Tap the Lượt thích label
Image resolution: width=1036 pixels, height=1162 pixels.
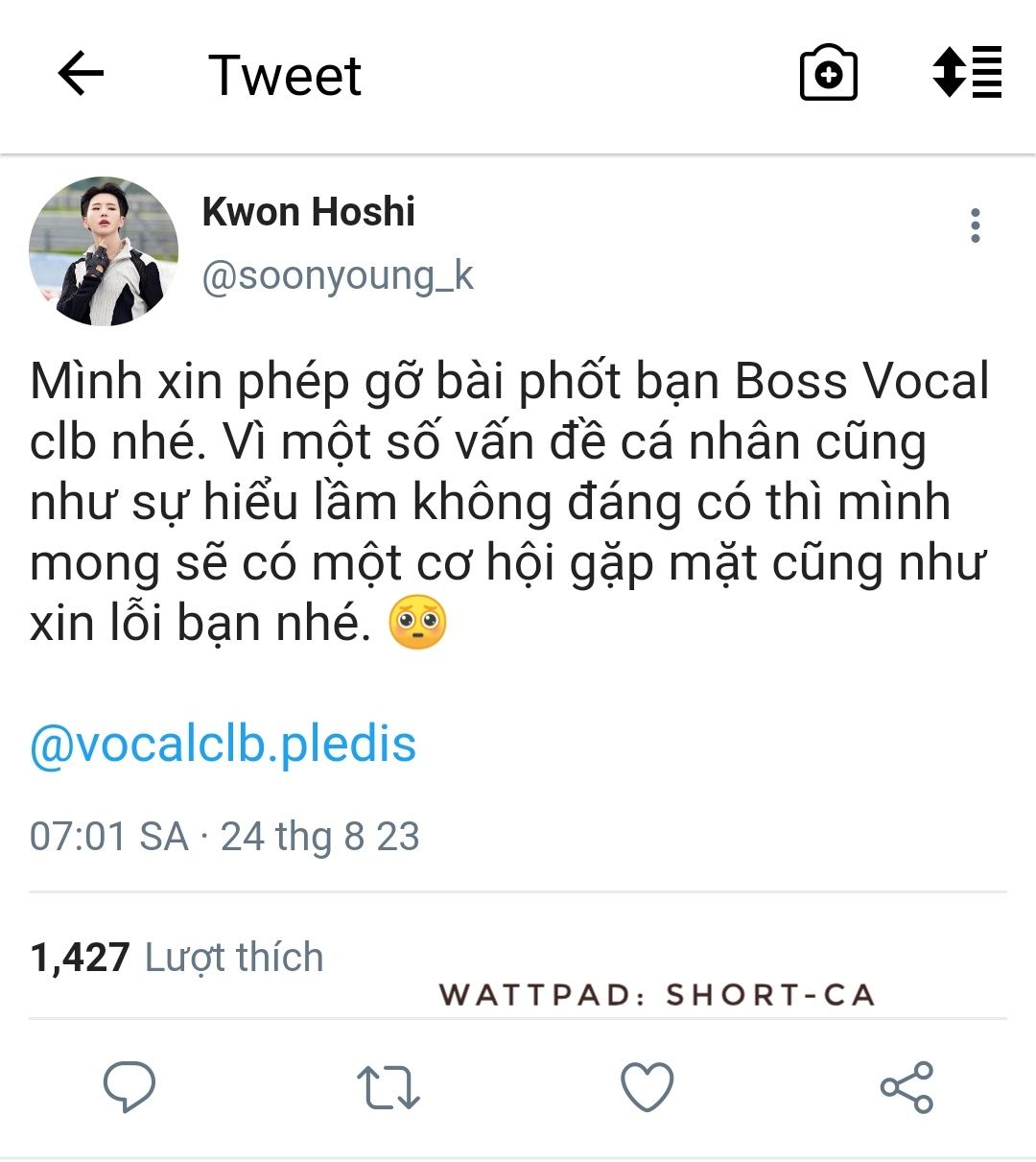point(234,958)
